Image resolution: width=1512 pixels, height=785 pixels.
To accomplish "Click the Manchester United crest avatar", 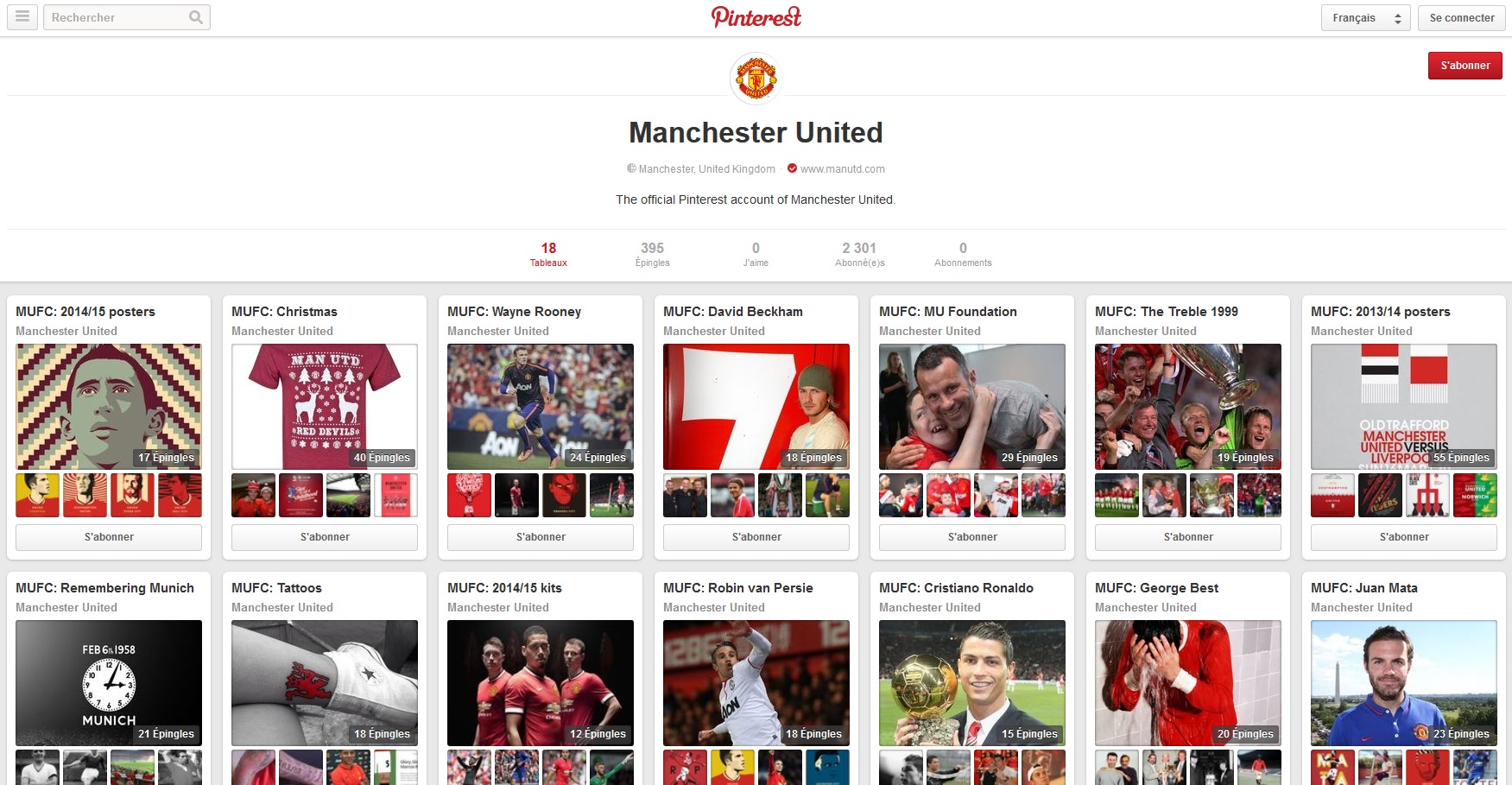I will 756,79.
